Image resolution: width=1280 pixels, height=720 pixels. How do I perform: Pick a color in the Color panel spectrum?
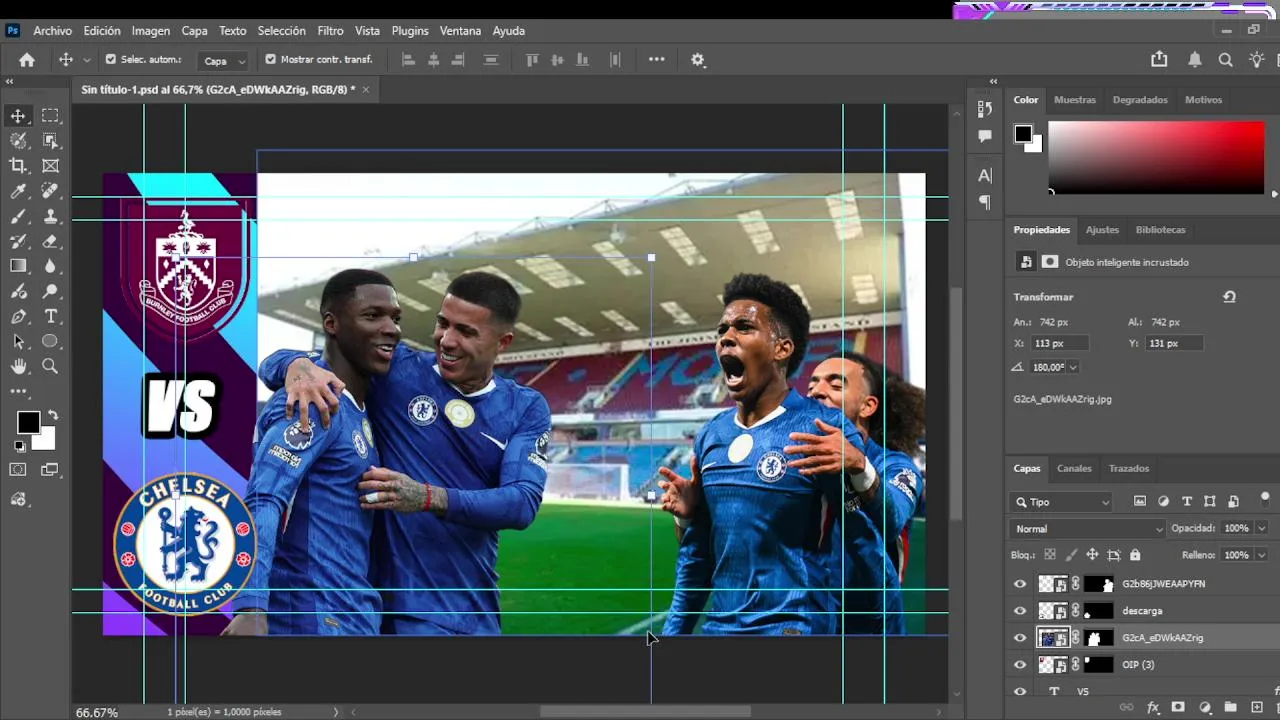[1156, 157]
